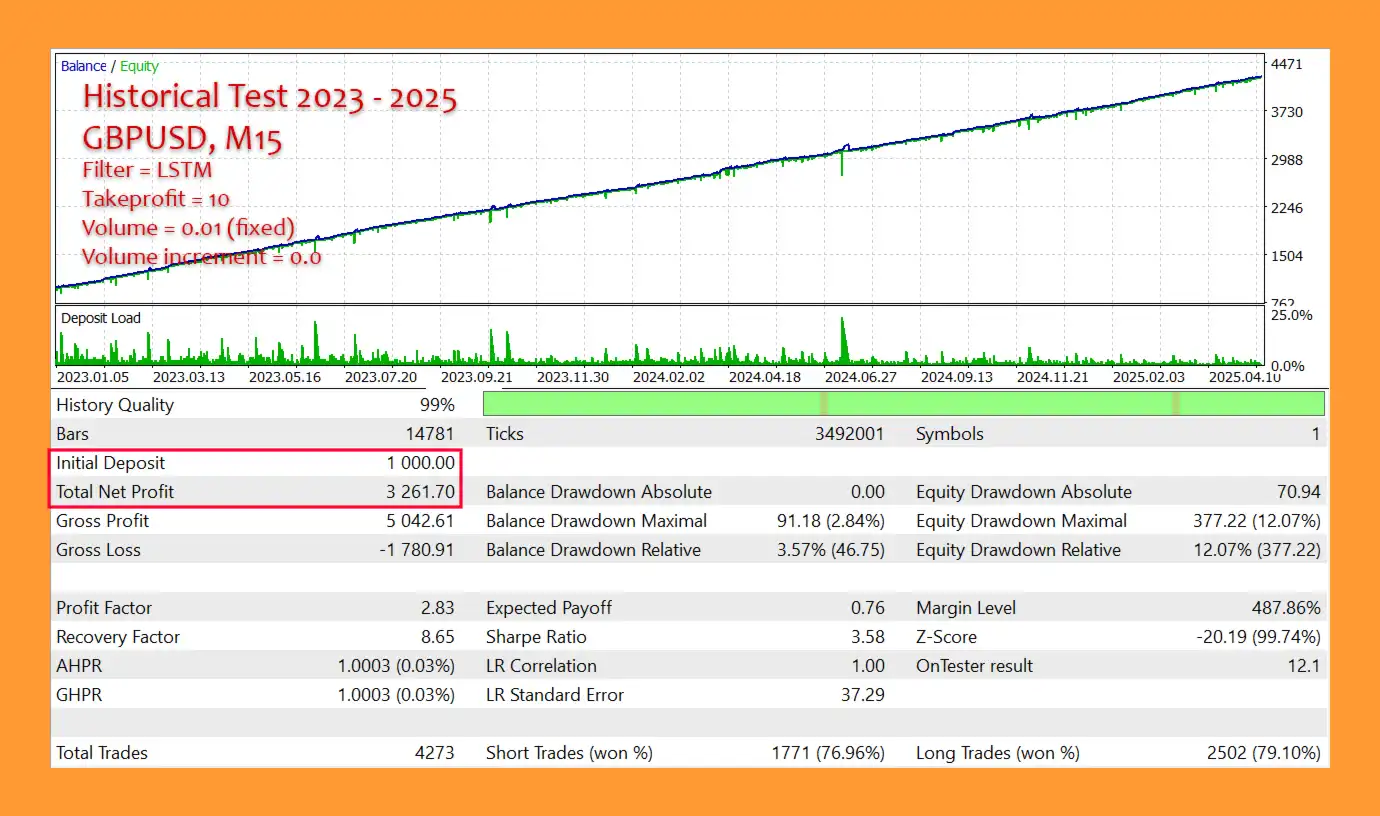Click the Long Trades (won %) label

pos(997,753)
